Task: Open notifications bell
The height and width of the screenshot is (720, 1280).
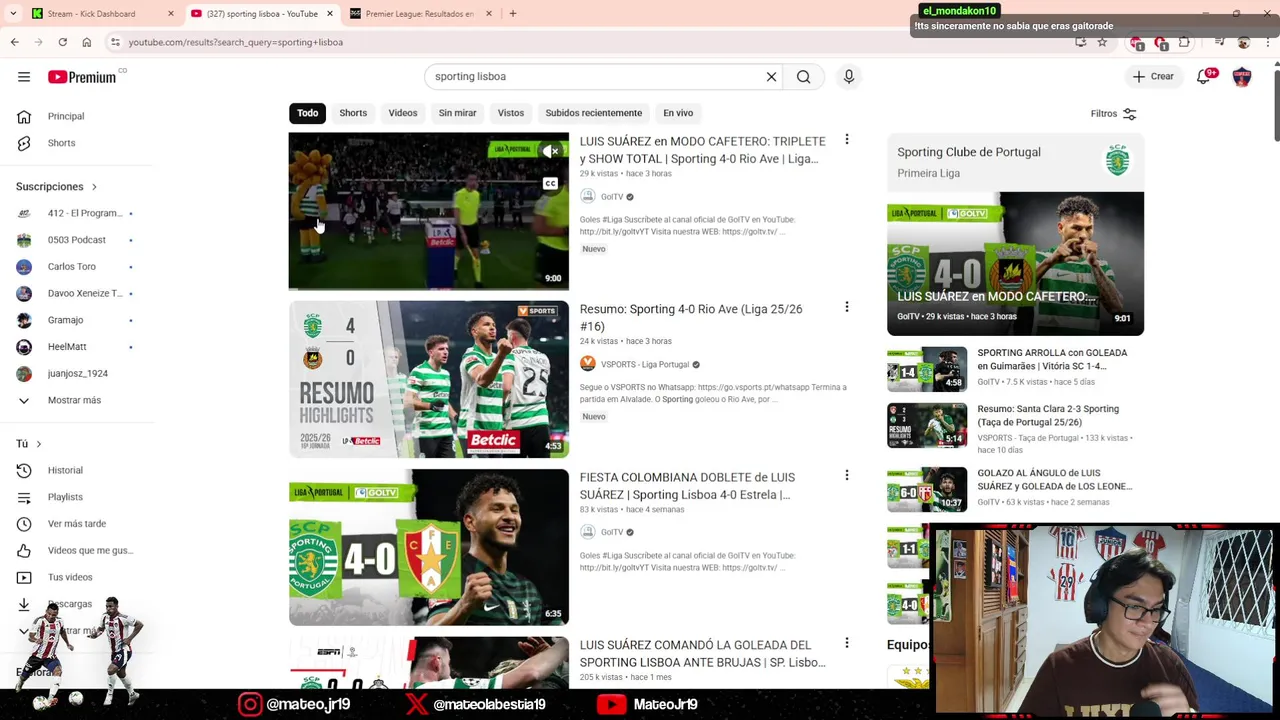Action: [1204, 77]
